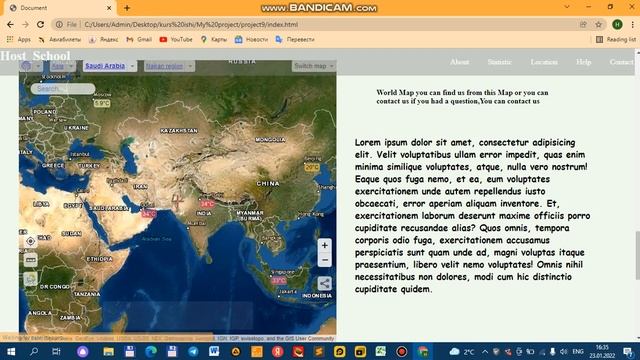
Task: Click the page vertical scrollbar thumb
Action: click(637, 255)
